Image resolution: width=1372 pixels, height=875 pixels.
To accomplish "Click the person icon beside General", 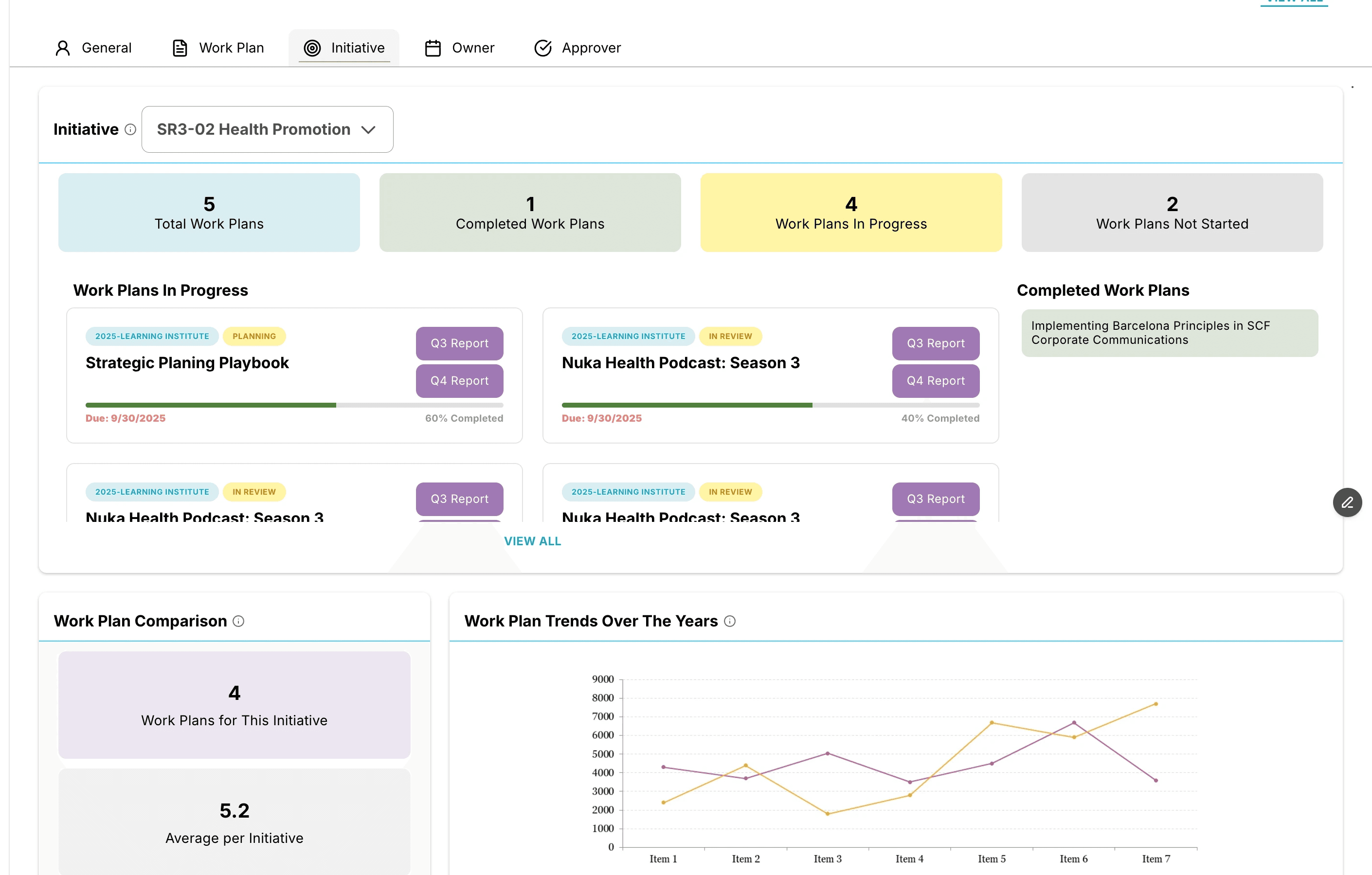I will click(63, 48).
